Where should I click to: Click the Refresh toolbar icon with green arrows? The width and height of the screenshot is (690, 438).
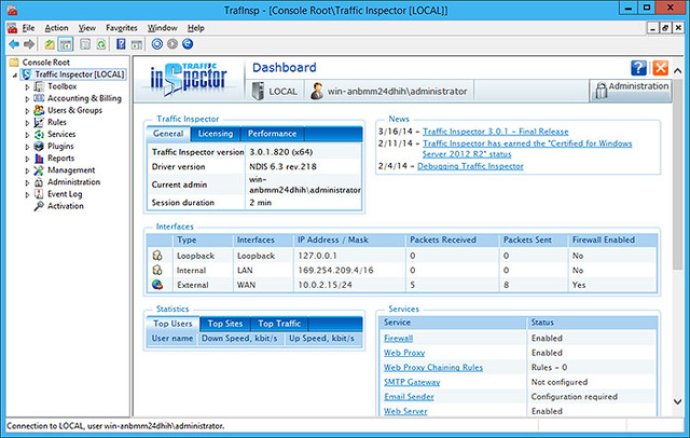pyautogui.click(x=101, y=44)
